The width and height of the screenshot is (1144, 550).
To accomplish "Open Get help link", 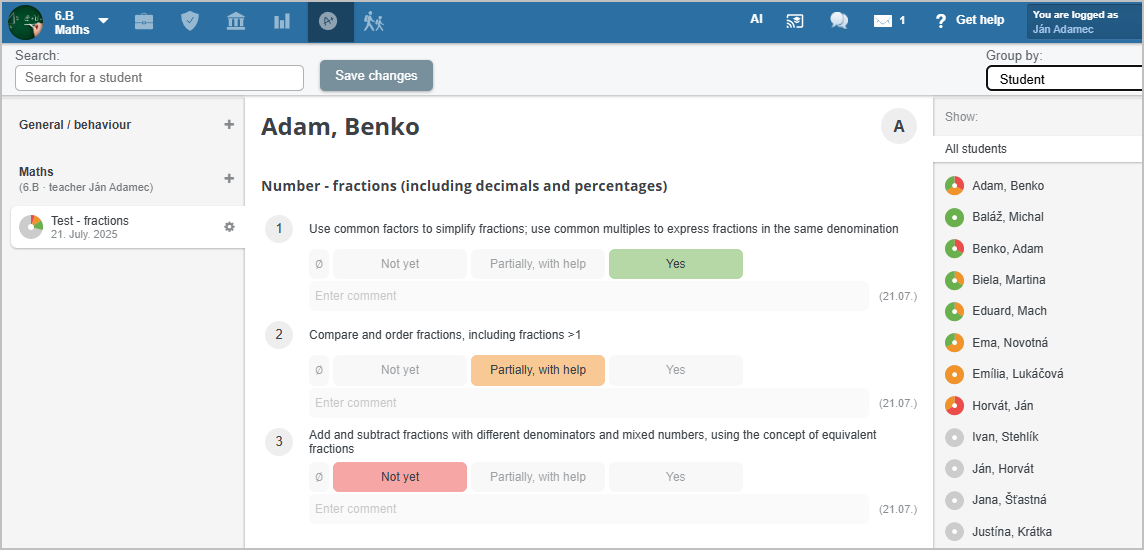I will (970, 20).
